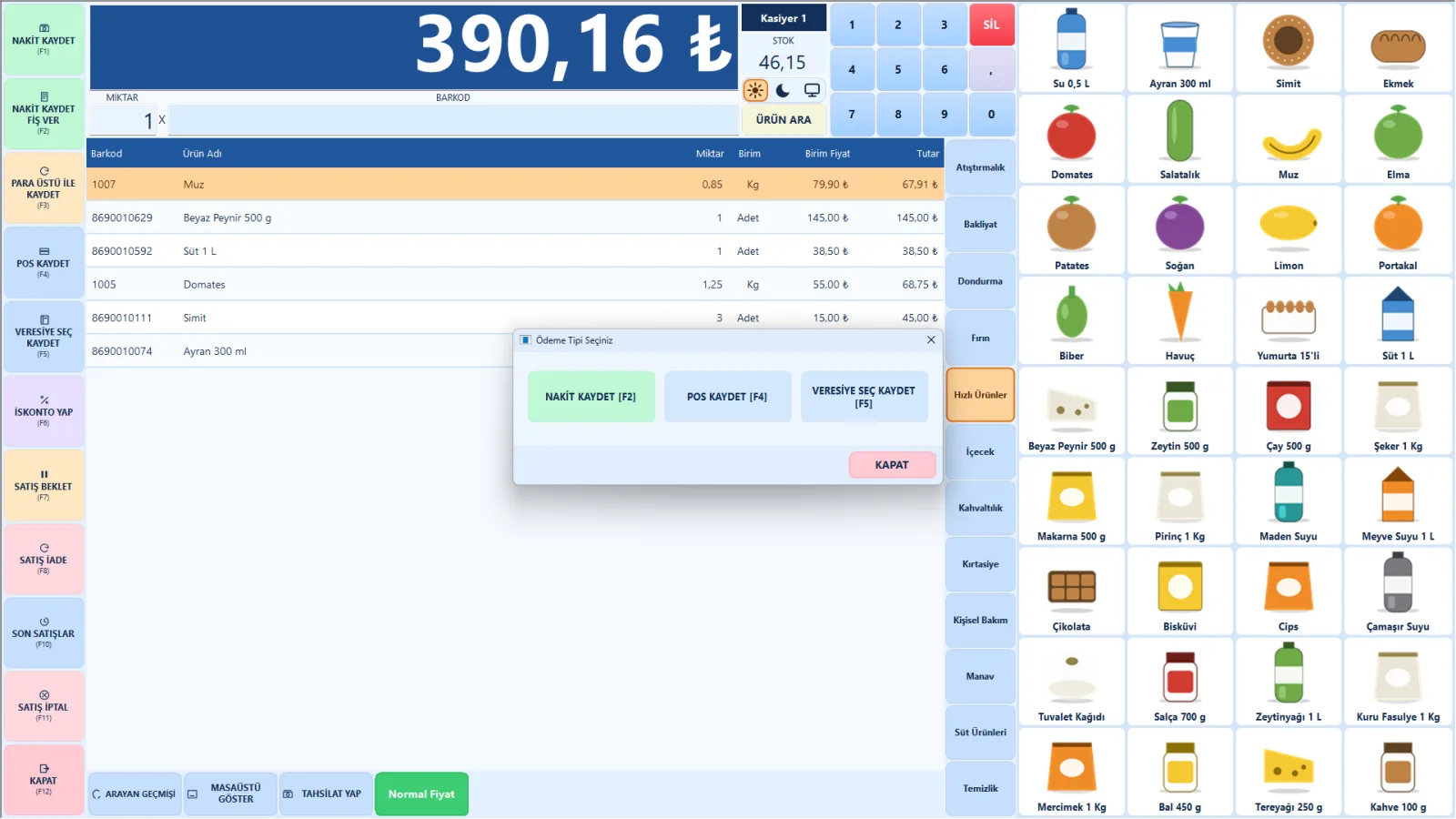The height and width of the screenshot is (819, 1456).
Task: Click SATIŞ BEKLET (F7) sidebar button
Action: click(x=44, y=485)
